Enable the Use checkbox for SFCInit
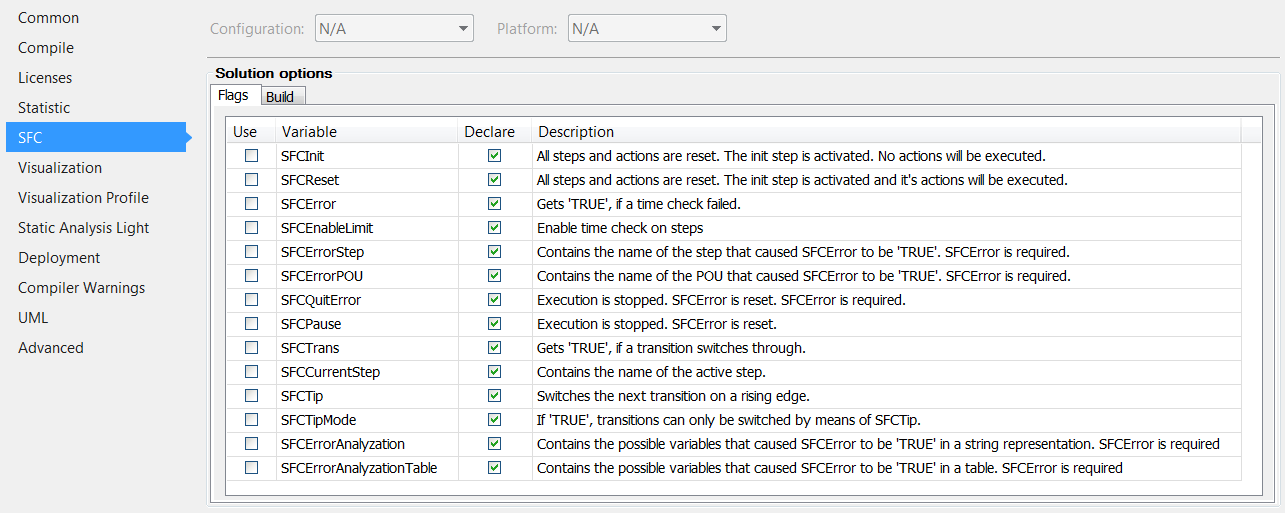Viewport: 1285px width, 513px height. [251, 156]
